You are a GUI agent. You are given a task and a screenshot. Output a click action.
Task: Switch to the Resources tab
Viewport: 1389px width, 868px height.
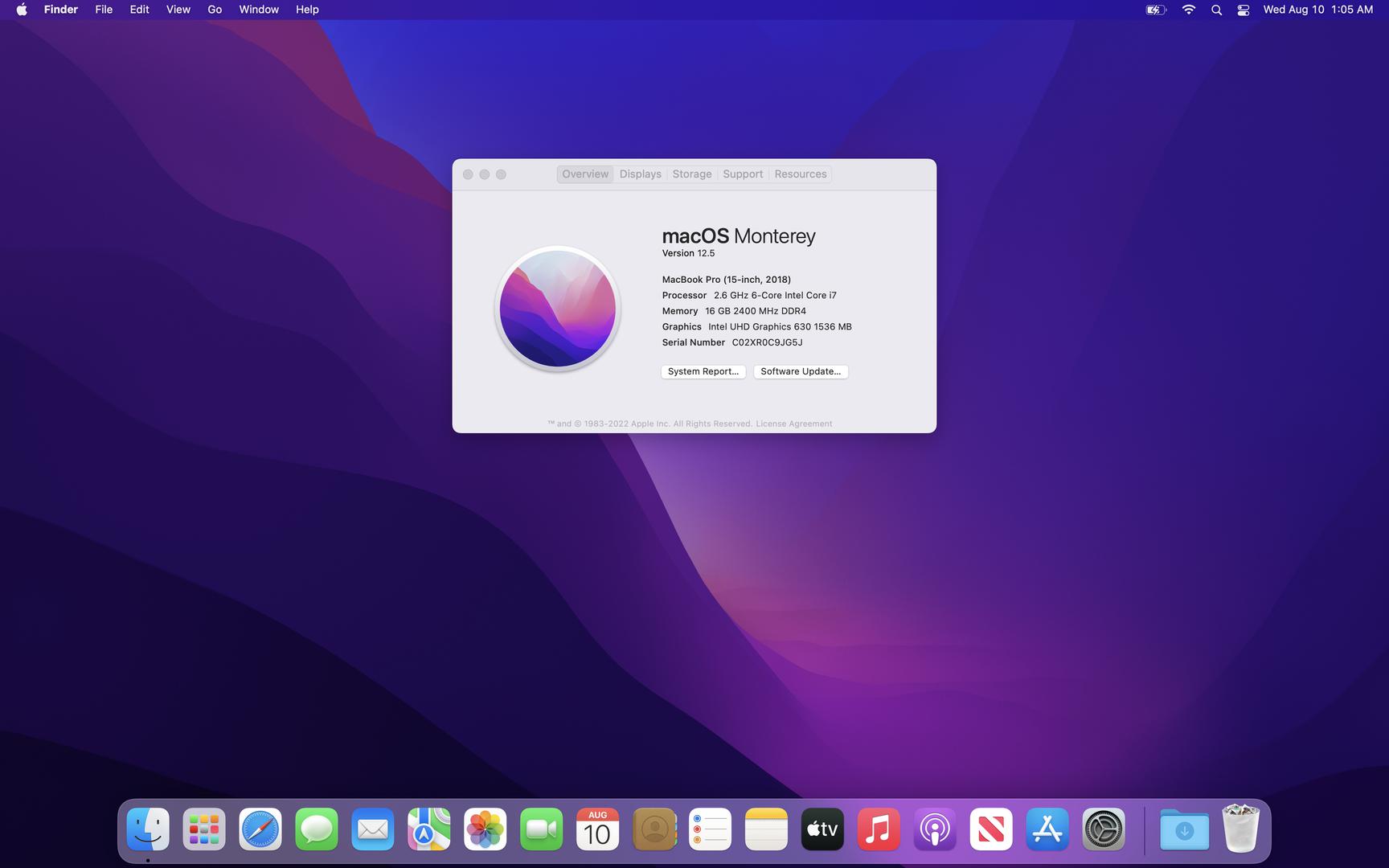[801, 174]
